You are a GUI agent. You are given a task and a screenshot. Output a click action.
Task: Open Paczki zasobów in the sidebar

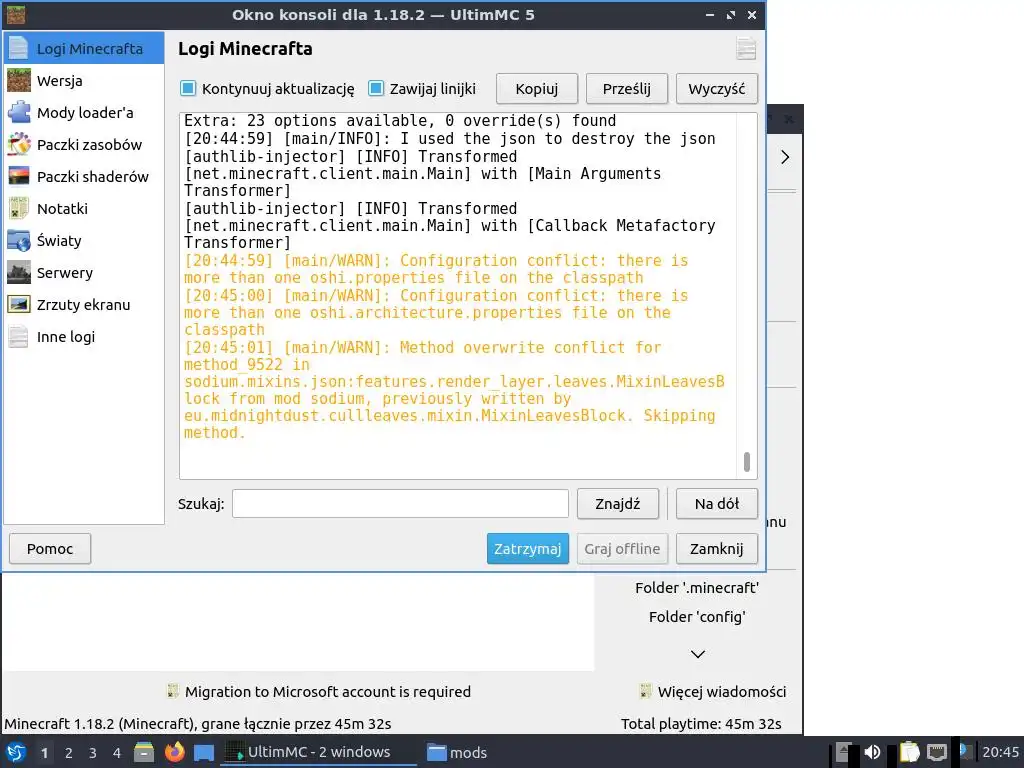[x=84, y=145]
